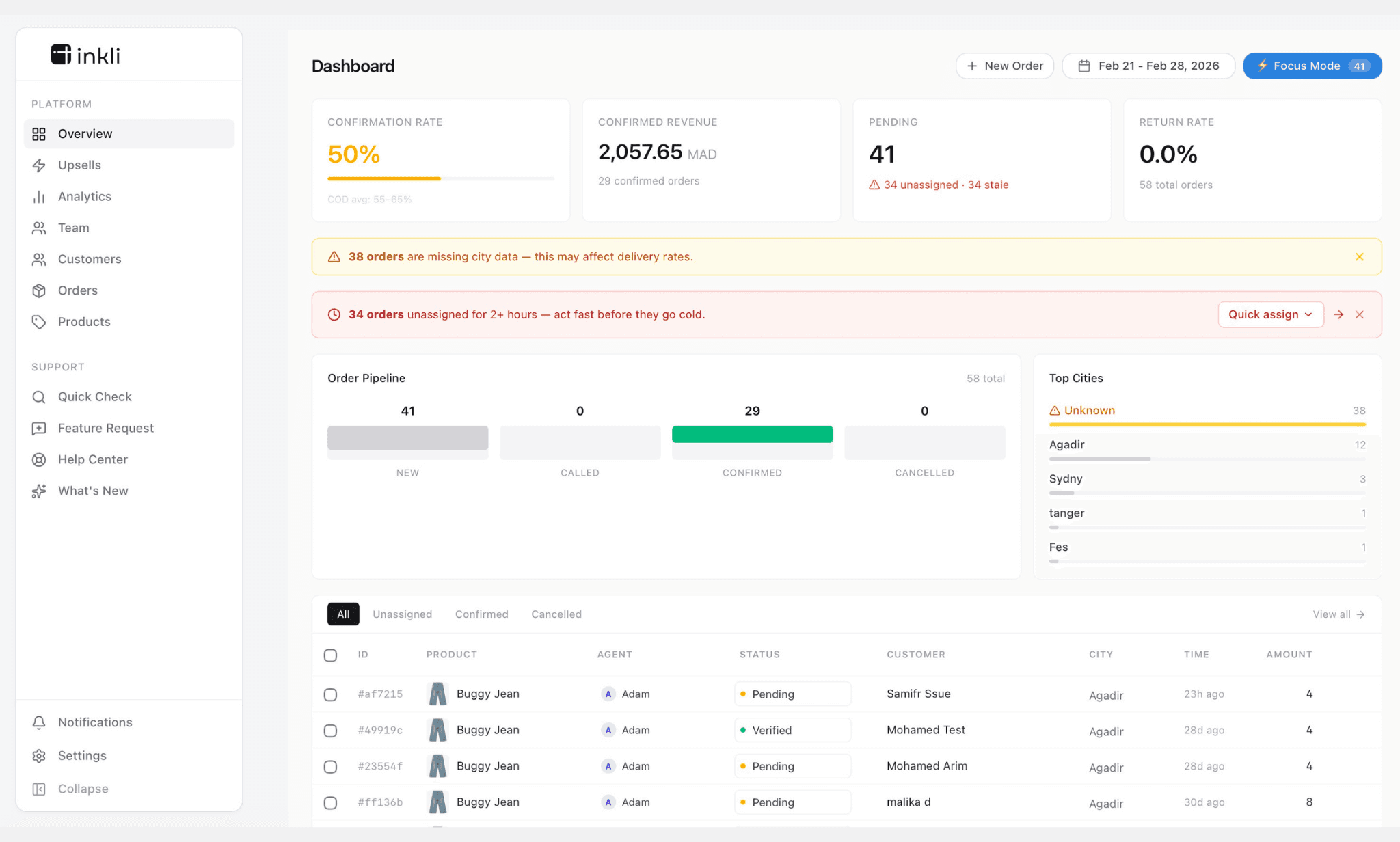
Task: Dismiss the missing city data warning
Action: pos(1359,257)
